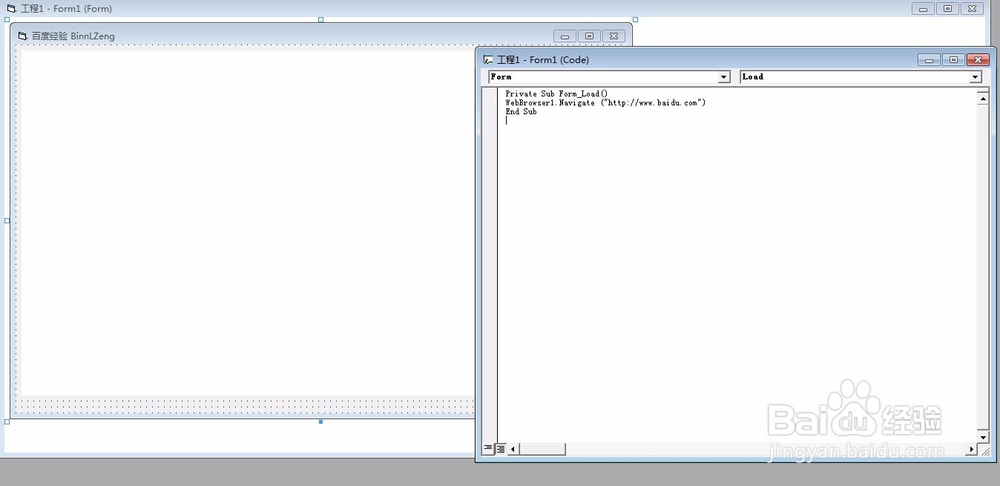Image resolution: width=1000 pixels, height=486 pixels.
Task: Restore the Form1 (Form) designer window
Action: pyautogui.click(x=948, y=9)
